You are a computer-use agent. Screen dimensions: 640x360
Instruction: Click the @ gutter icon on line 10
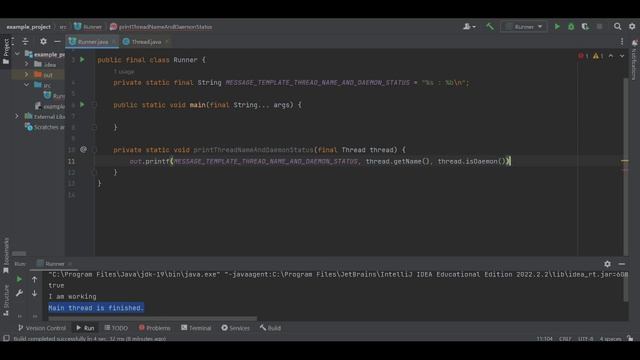(83, 149)
